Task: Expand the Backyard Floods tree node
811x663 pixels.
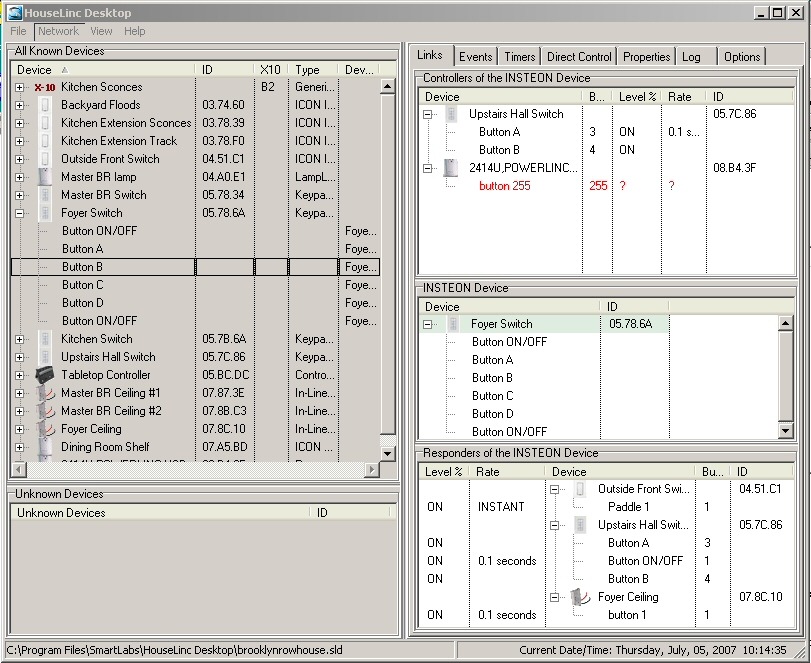Action: [20, 106]
